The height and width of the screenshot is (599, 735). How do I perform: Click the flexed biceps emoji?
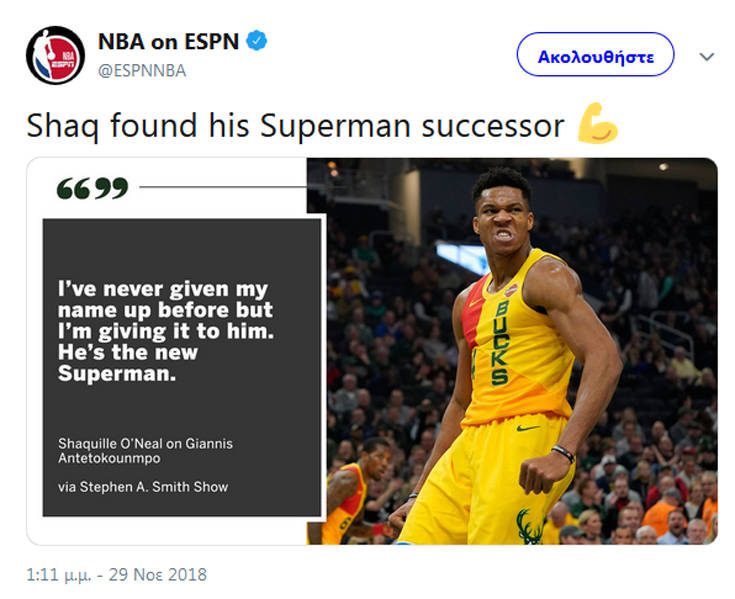[597, 123]
